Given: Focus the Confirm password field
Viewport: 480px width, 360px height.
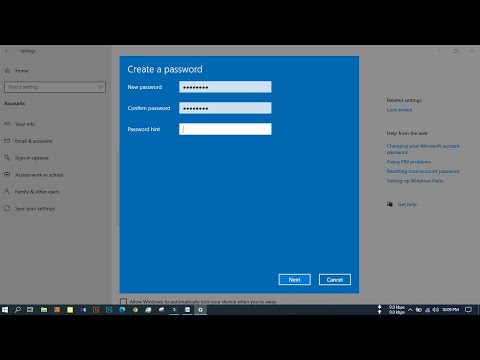Looking at the screenshot, I should pos(225,108).
